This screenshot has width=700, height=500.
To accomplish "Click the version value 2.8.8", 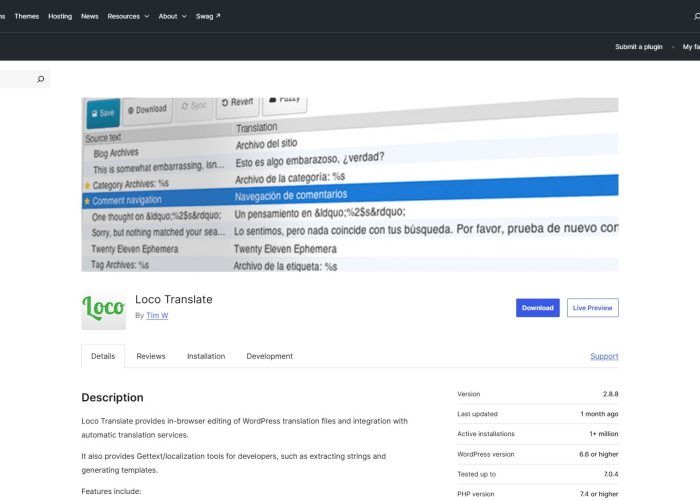I will pyautogui.click(x=610, y=394).
